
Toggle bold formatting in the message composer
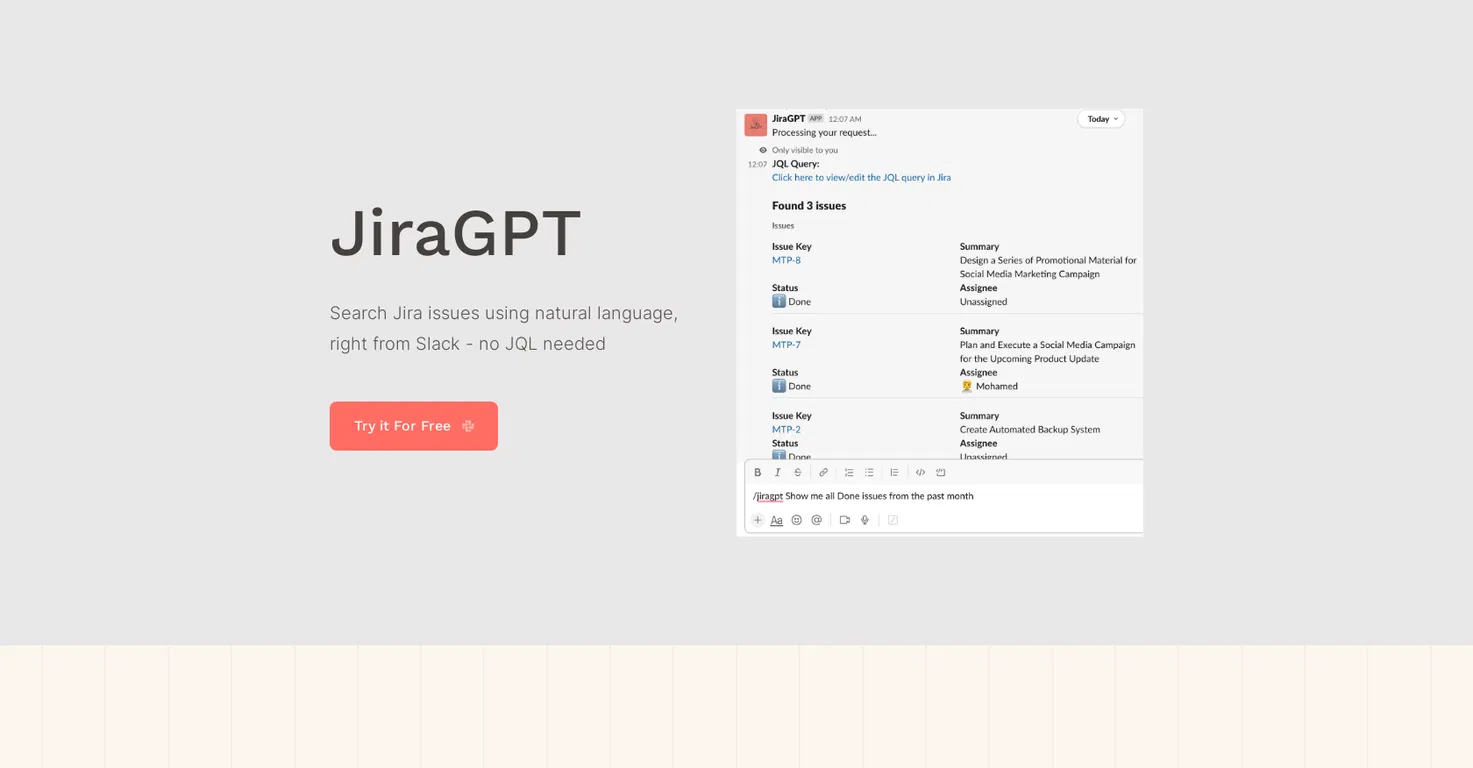tap(757, 473)
